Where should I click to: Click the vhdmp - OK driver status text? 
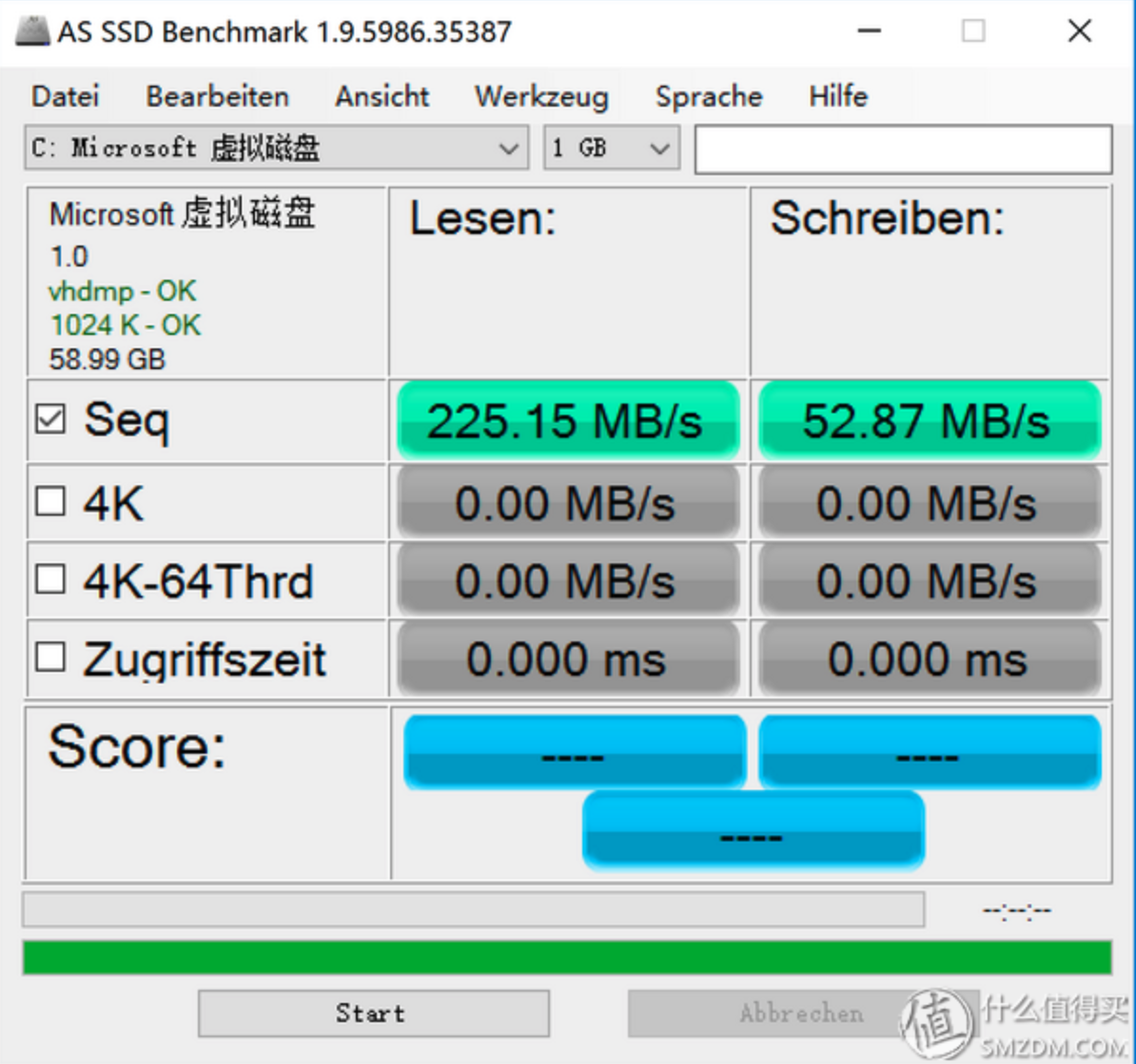(x=122, y=291)
